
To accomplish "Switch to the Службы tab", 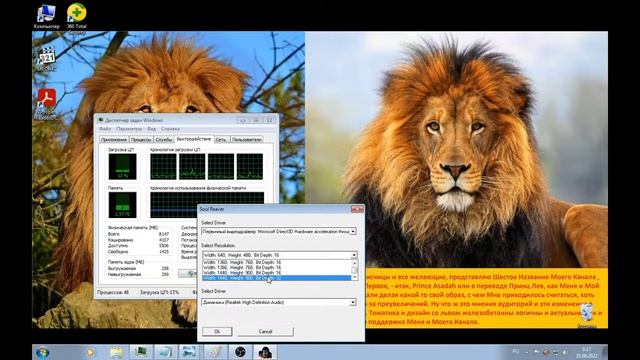I will tap(164, 140).
